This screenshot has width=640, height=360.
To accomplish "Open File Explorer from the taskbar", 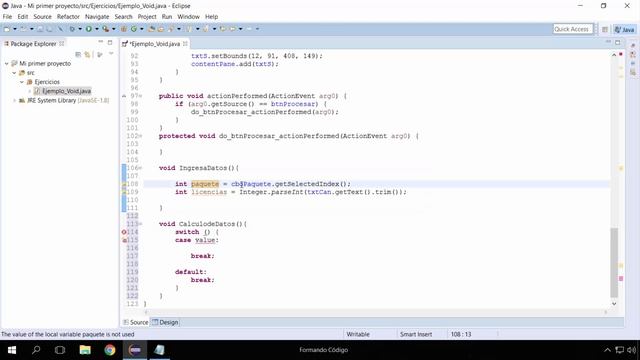I will pyautogui.click(x=85, y=350).
